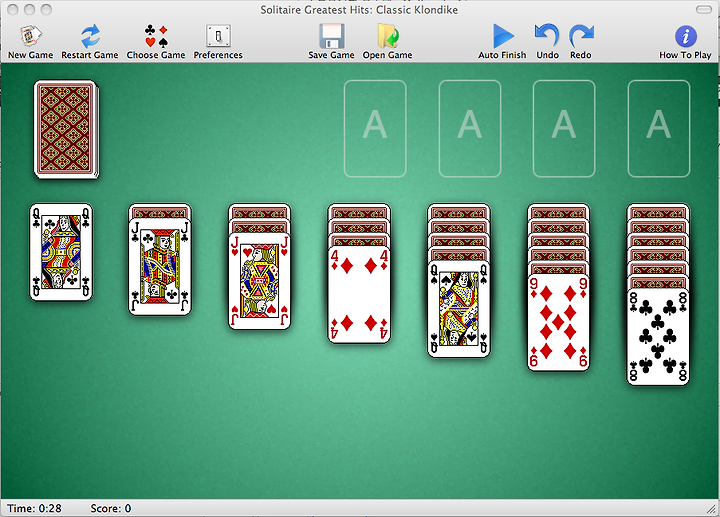Screen dimensions: 720x517
Task: Click the Queen of Spades card
Action: click(x=459, y=309)
